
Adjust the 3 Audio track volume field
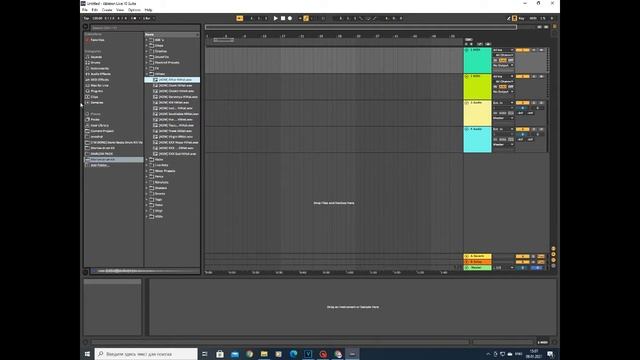[522, 108]
